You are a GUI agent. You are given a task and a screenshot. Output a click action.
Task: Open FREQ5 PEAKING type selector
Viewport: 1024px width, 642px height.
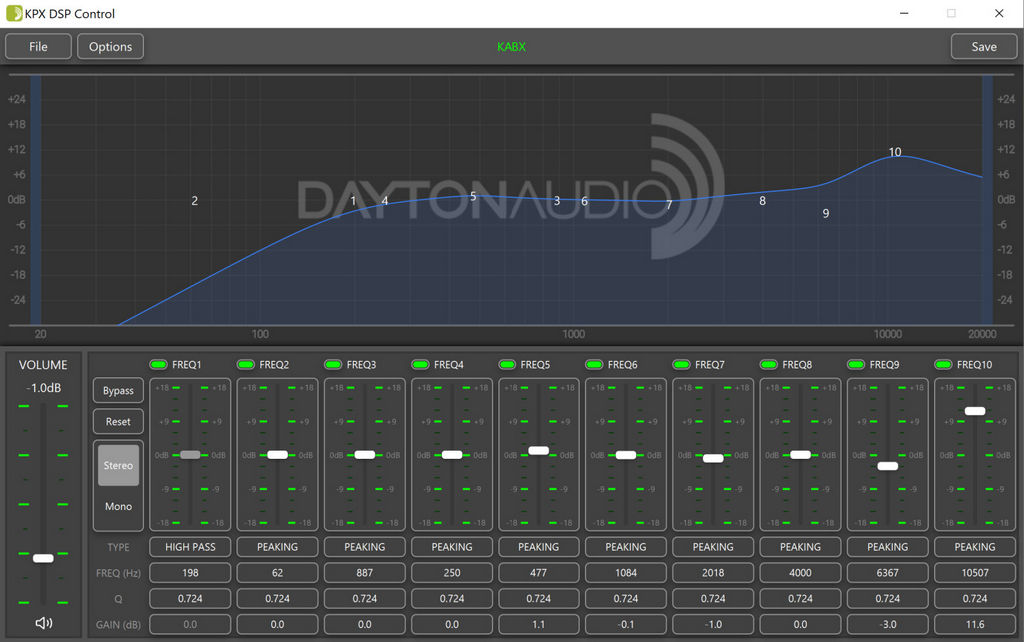click(539, 547)
